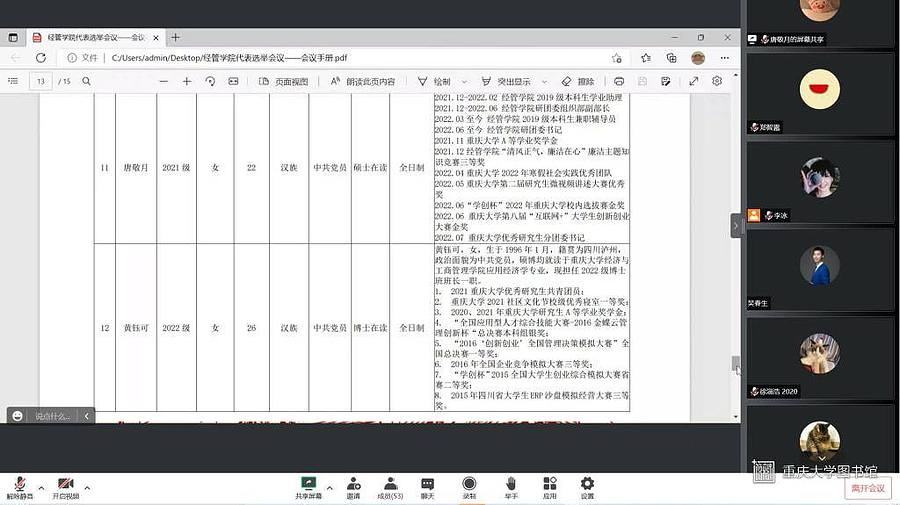The height and width of the screenshot is (505, 900).
Task: Close the 经管学院代表选举会议 PDF tab
Action: 156,38
